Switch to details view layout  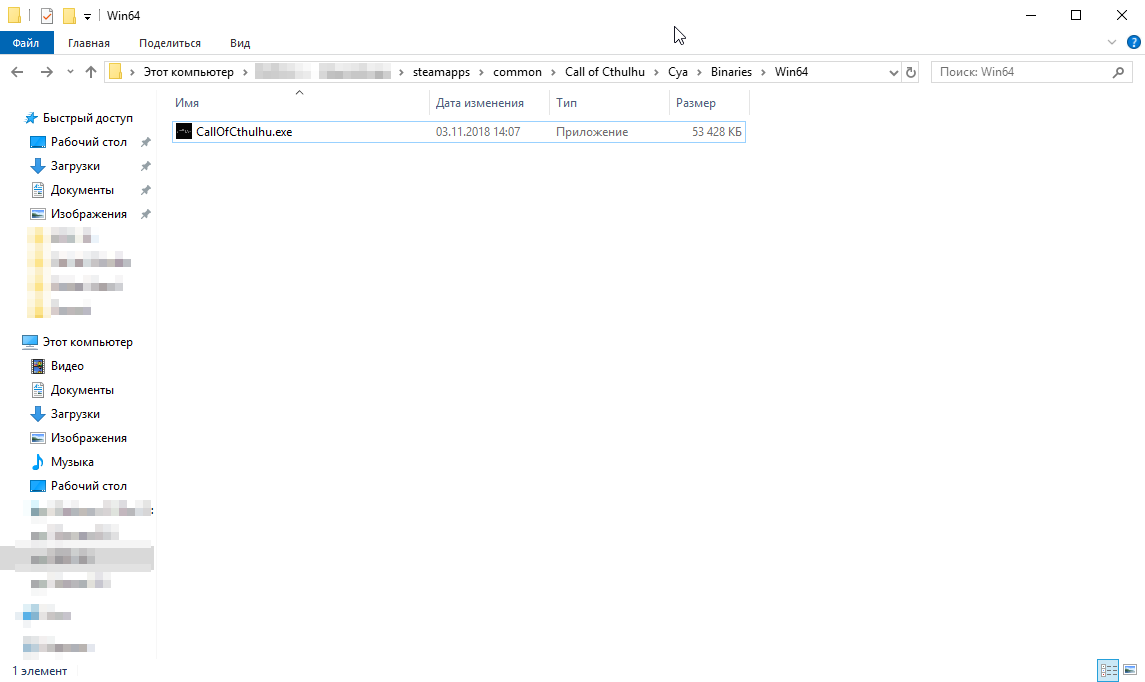[1108, 670]
